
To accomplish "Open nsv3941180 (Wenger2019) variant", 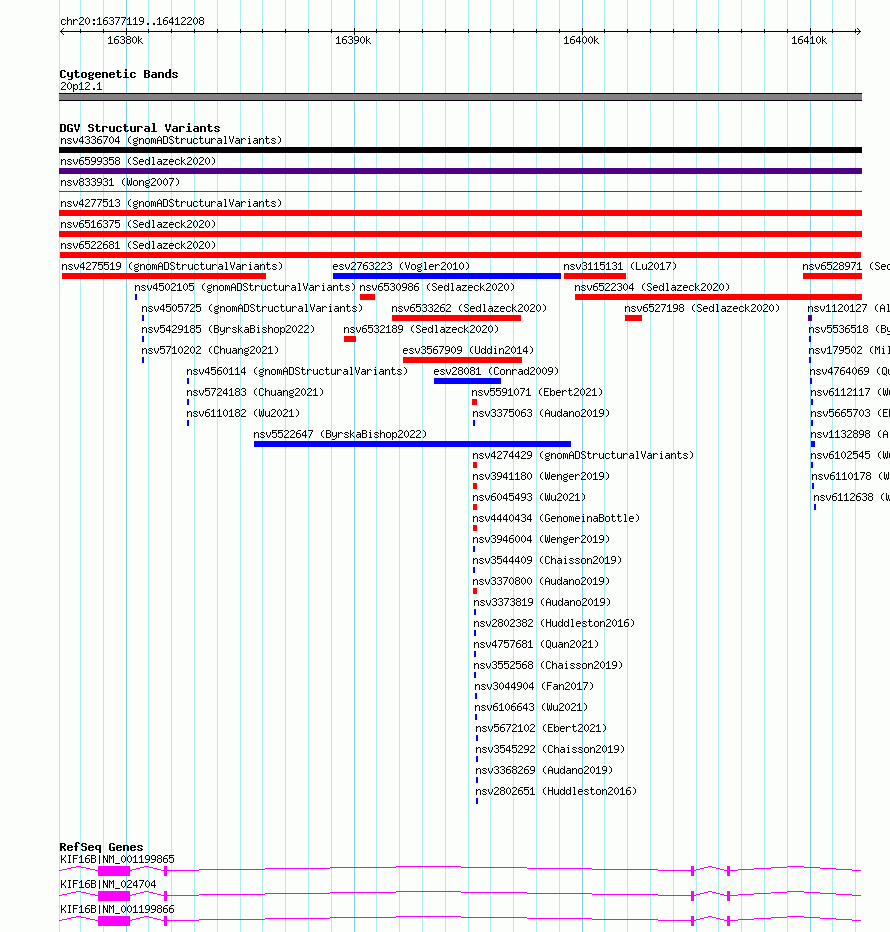I will (x=541, y=476).
